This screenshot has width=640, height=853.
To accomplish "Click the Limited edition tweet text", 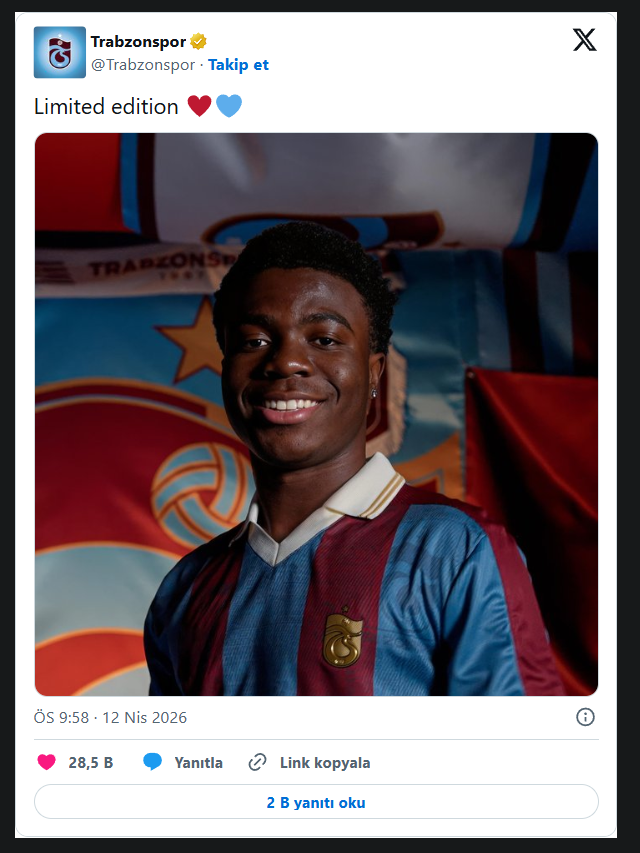I will (106, 106).
